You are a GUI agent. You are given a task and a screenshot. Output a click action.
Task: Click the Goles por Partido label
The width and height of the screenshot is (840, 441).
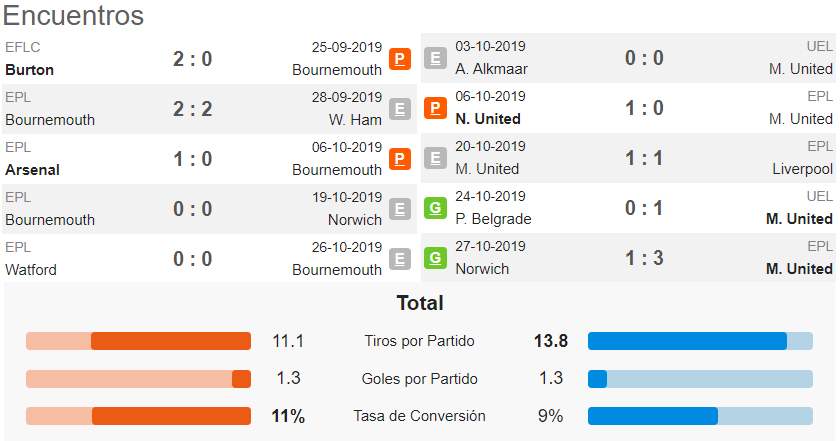click(x=419, y=378)
